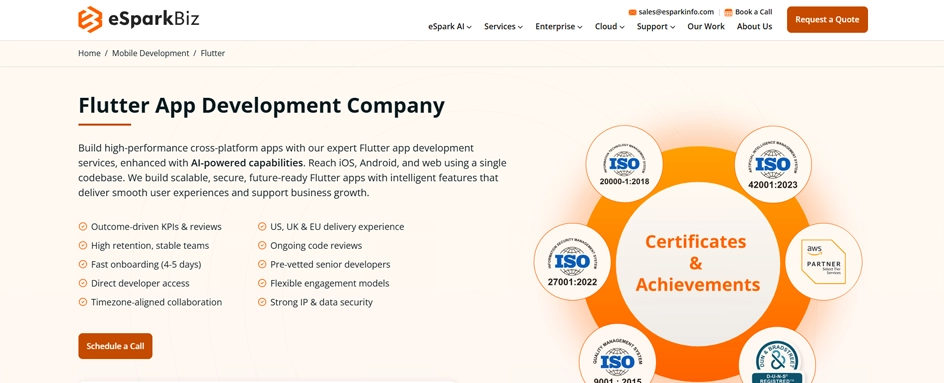
Task: Click the Flutter breadcrumb item
Action: [213, 53]
